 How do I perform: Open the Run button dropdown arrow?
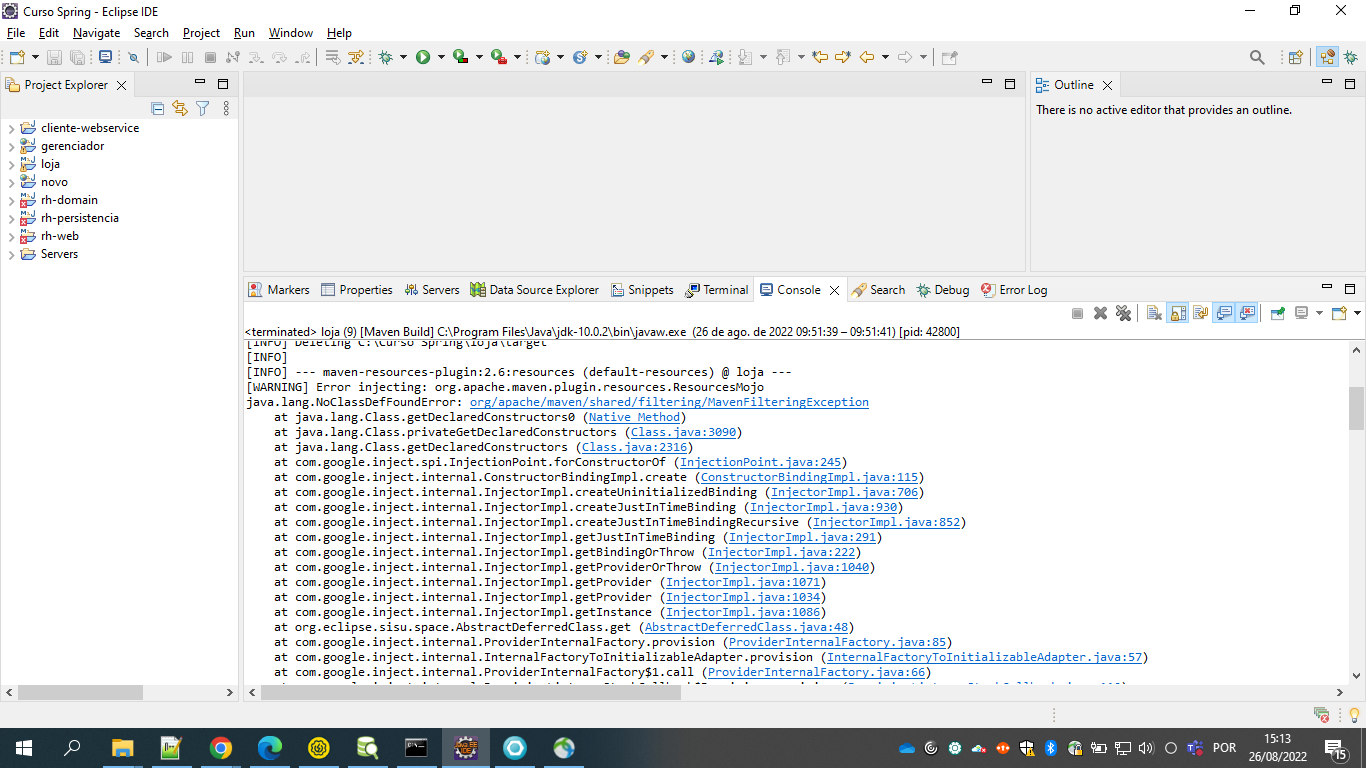pyautogui.click(x=441, y=57)
